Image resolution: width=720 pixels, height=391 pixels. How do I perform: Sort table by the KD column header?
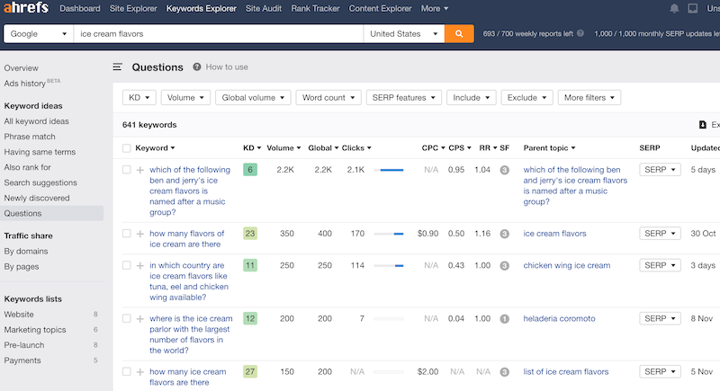(x=252, y=148)
